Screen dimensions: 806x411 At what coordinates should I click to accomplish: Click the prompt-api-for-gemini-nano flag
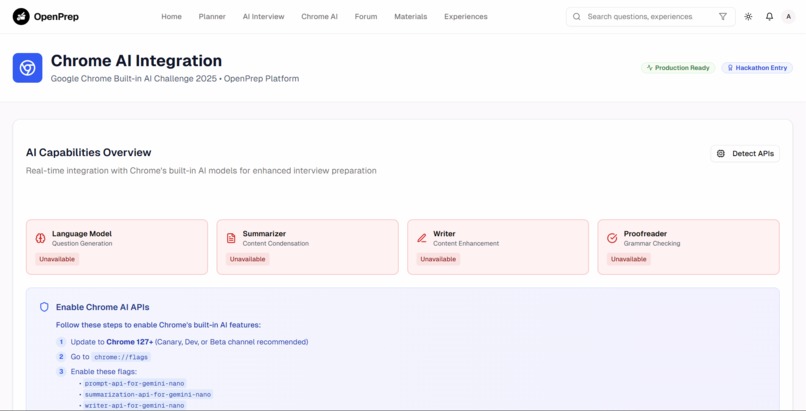pos(134,383)
